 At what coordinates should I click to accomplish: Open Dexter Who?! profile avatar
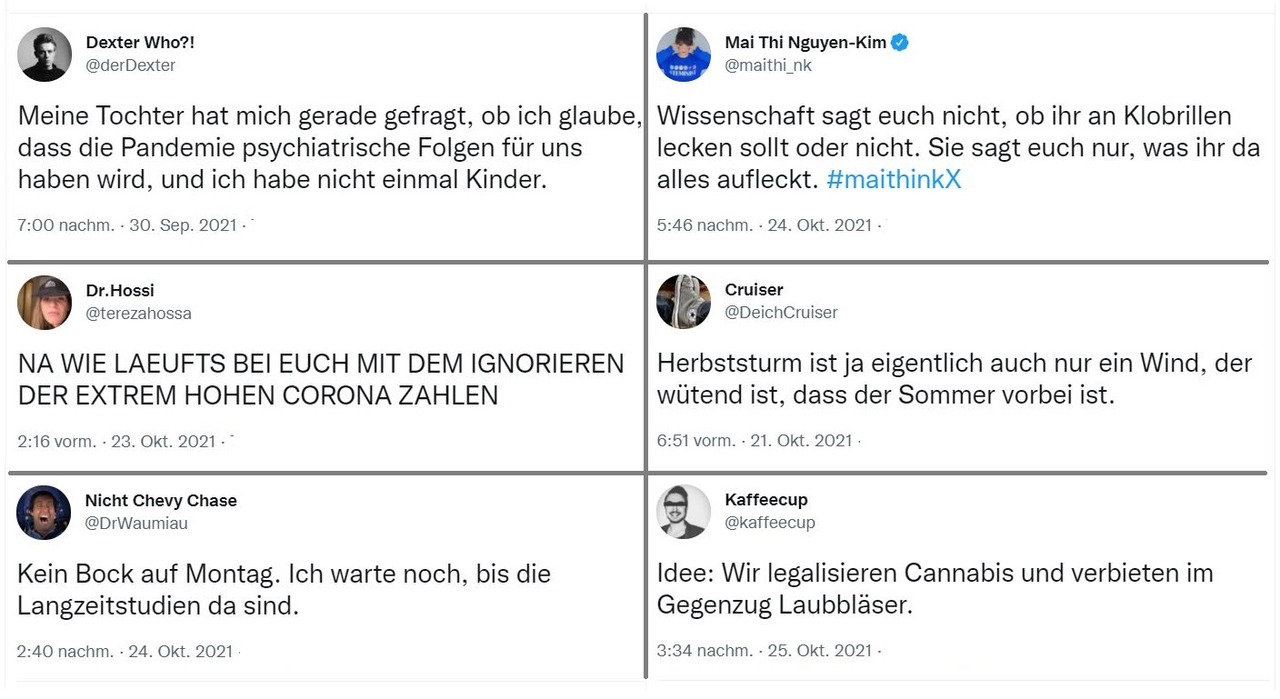click(45, 54)
